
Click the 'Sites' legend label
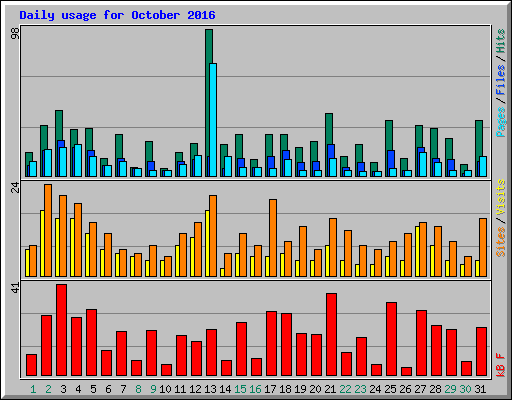point(501,241)
